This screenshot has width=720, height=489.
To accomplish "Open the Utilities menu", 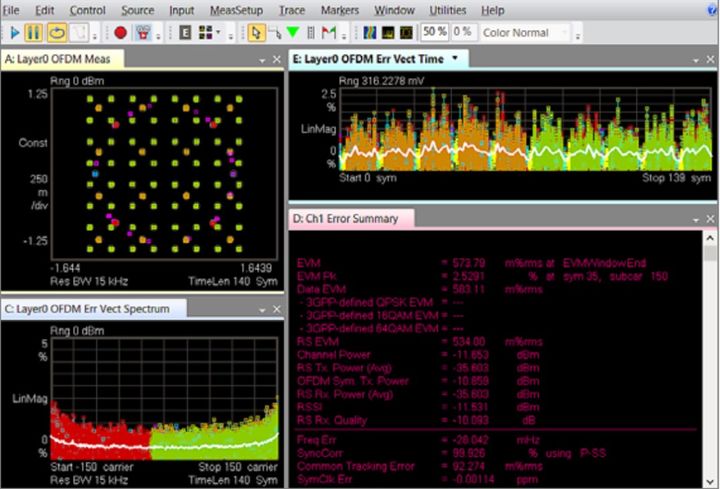I will coord(447,10).
